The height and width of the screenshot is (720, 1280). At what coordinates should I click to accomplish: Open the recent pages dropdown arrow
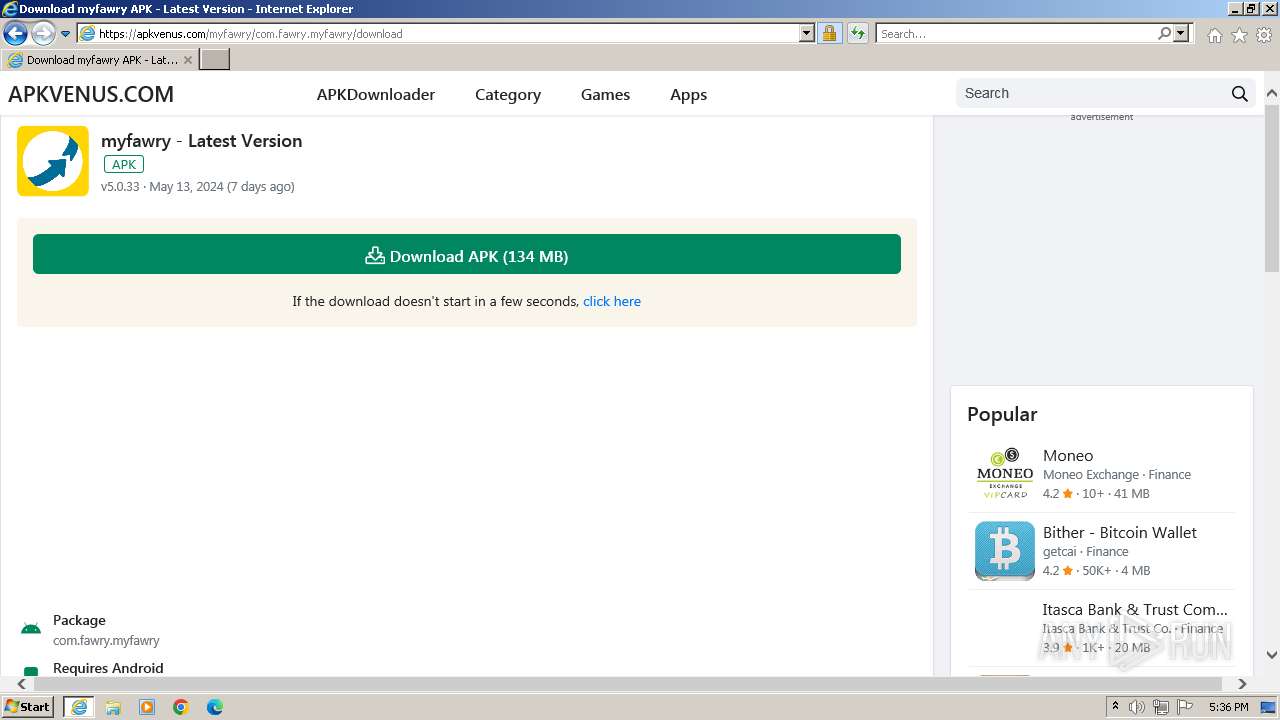click(66, 34)
